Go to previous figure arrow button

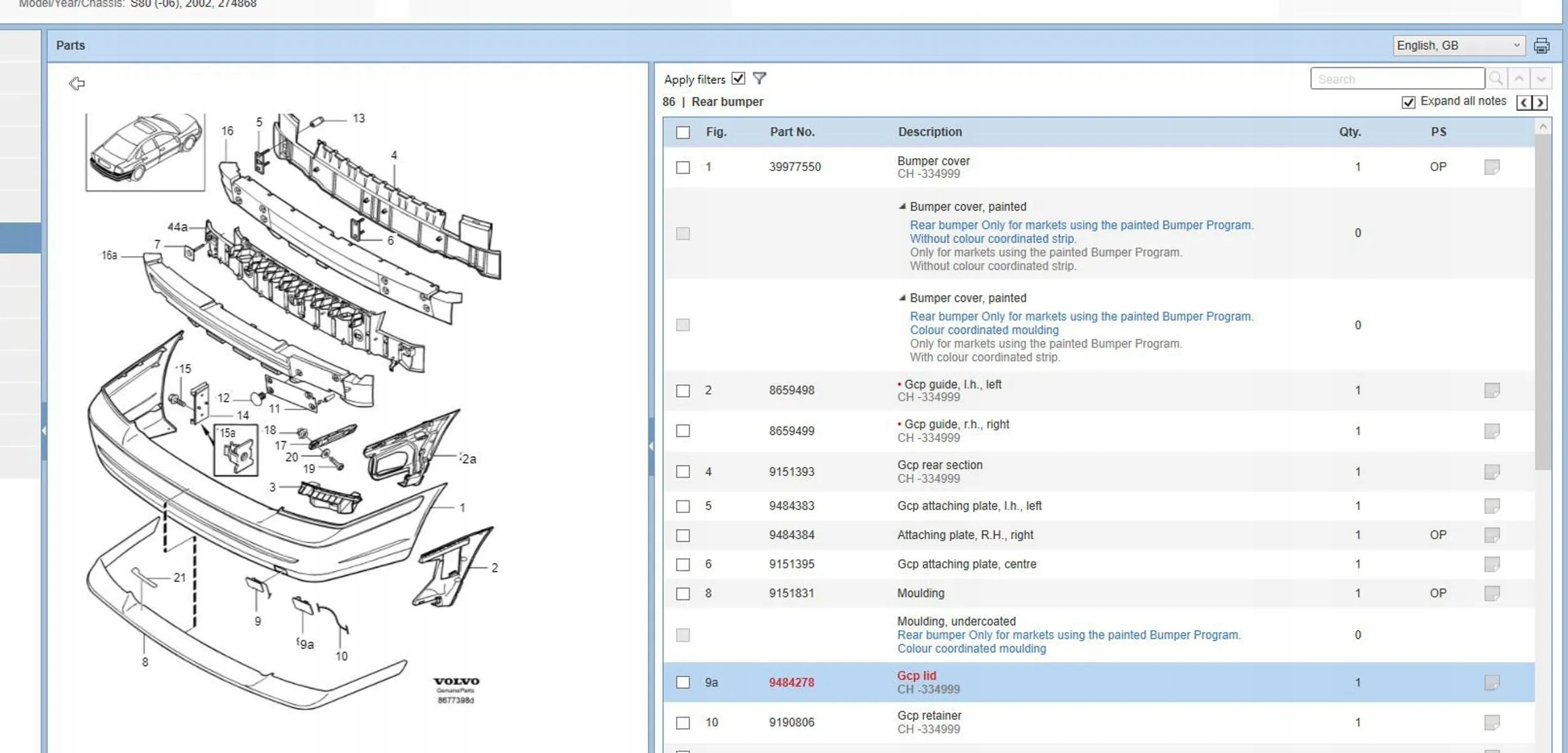point(1524,102)
